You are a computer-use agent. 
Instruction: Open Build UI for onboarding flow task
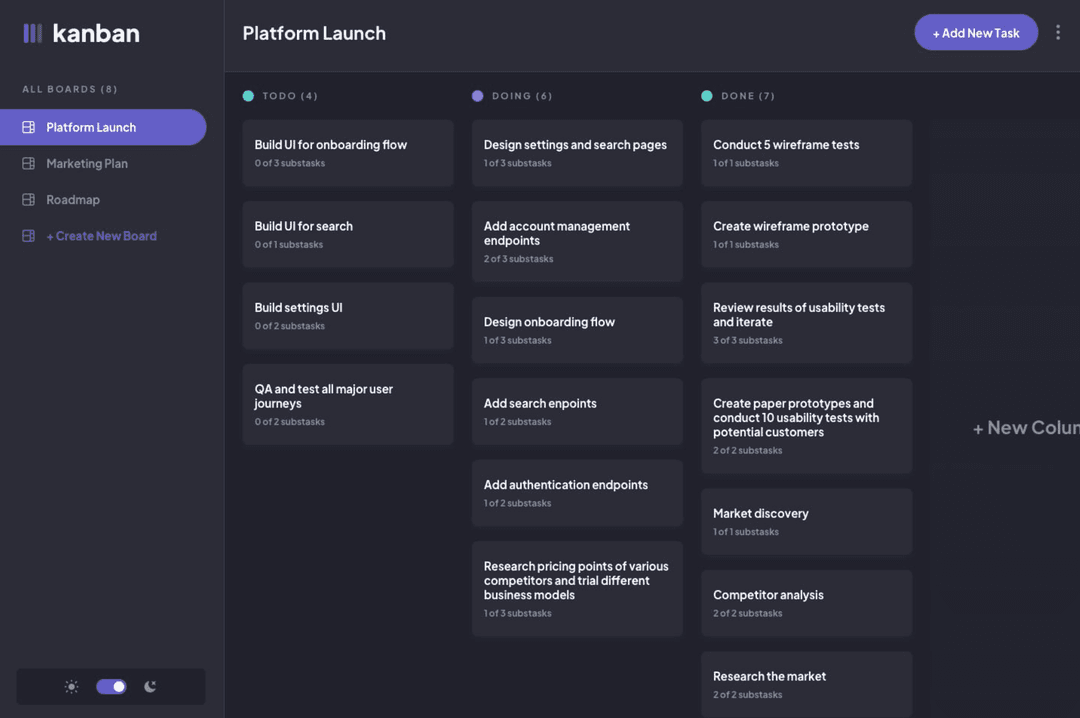point(348,153)
